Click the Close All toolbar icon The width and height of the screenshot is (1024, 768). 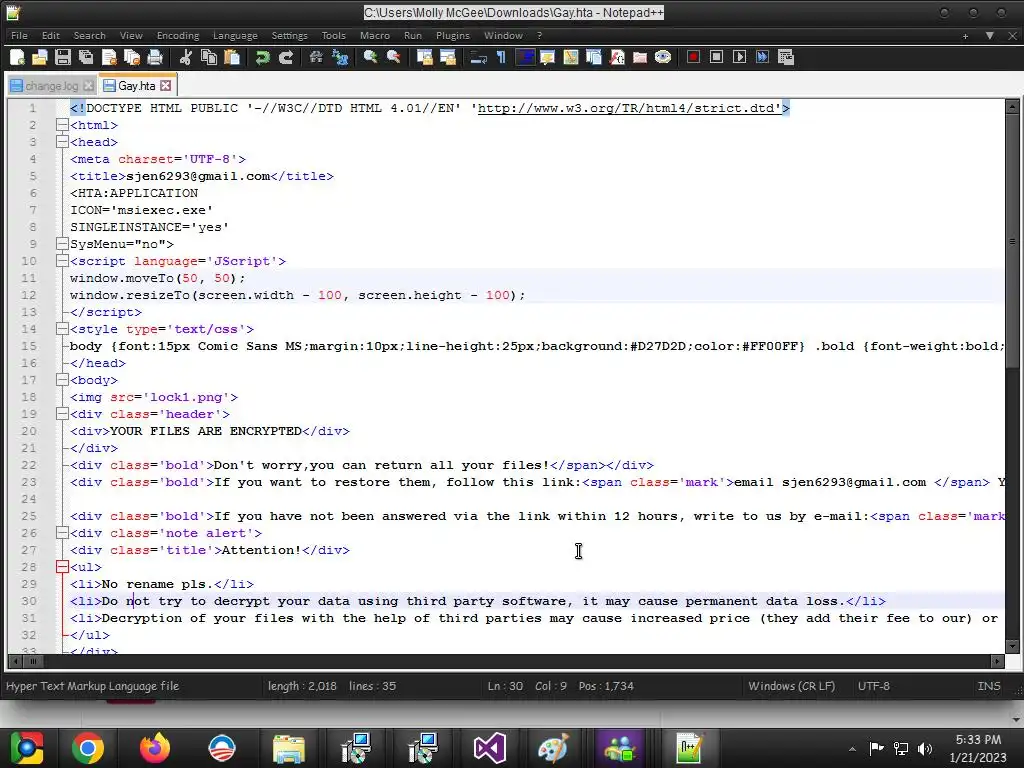(132, 57)
